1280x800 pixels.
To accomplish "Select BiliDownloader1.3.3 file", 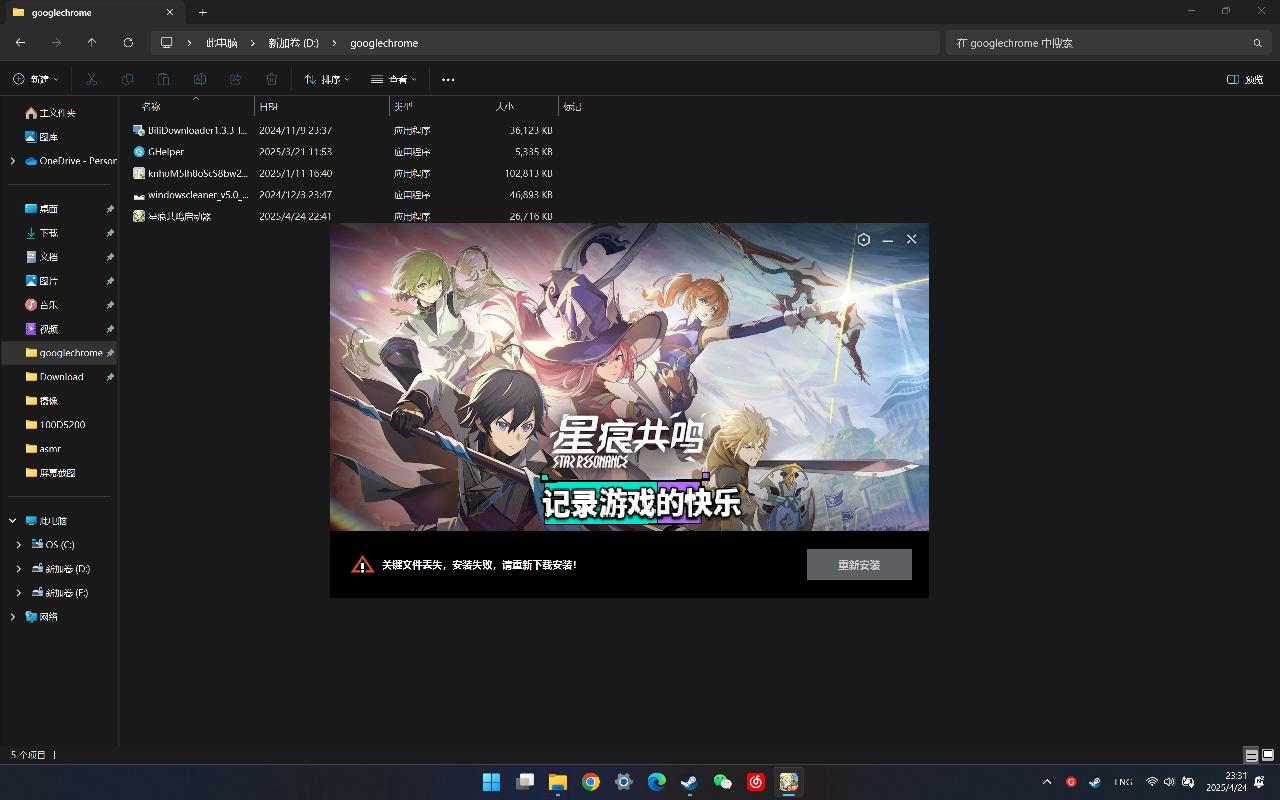I will click(190, 130).
